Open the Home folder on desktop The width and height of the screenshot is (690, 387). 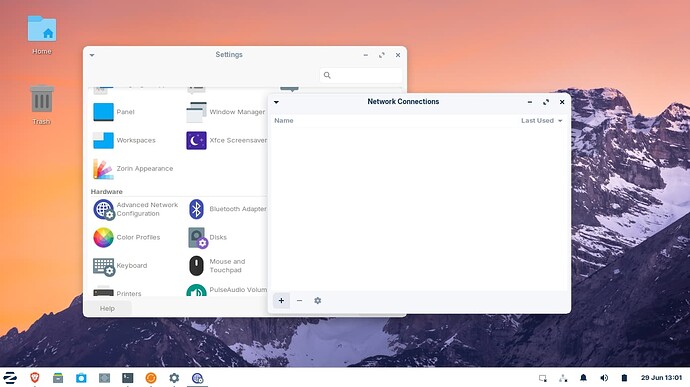42,35
